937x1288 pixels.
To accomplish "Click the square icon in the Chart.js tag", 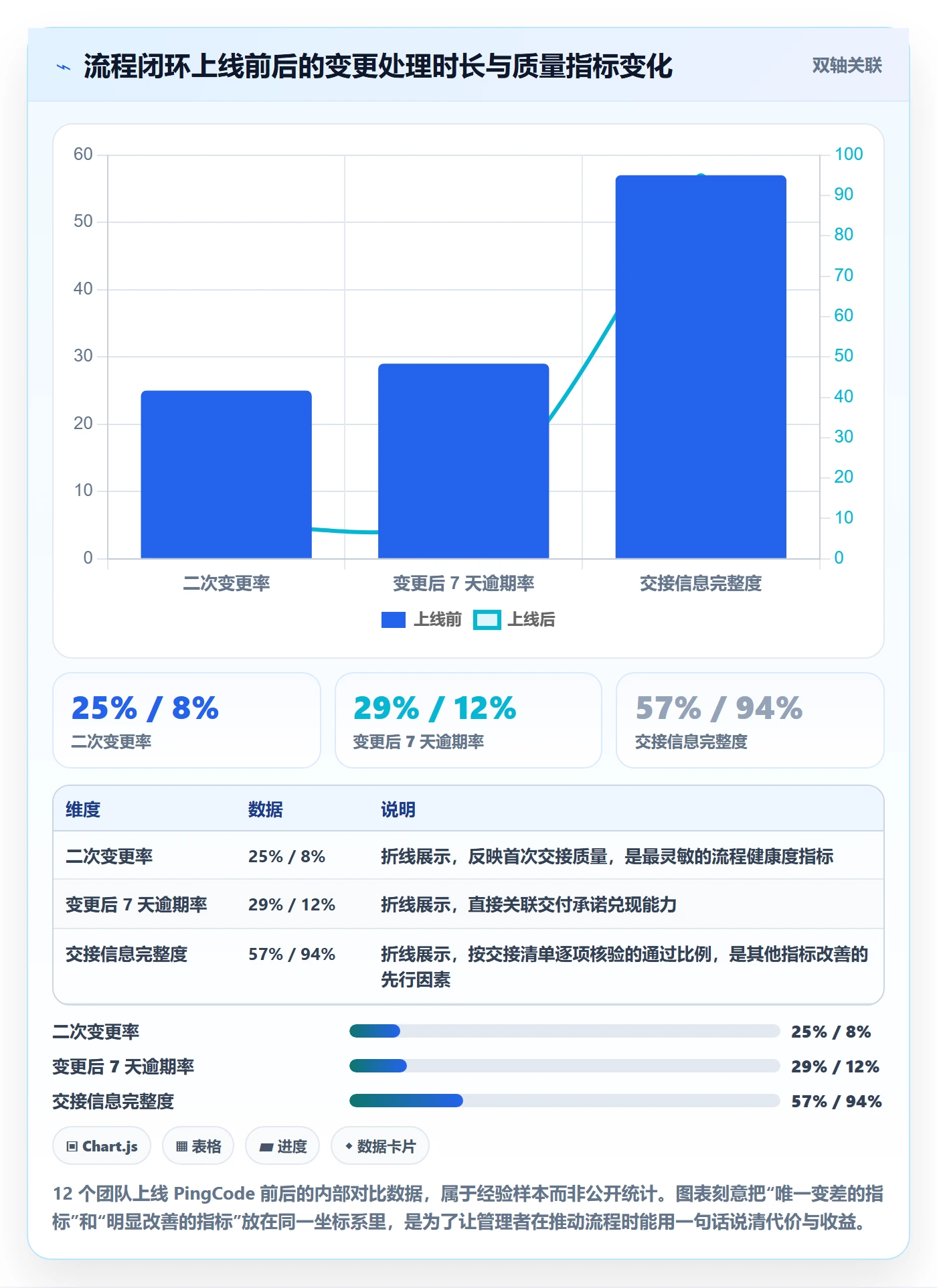I will pos(72,1147).
